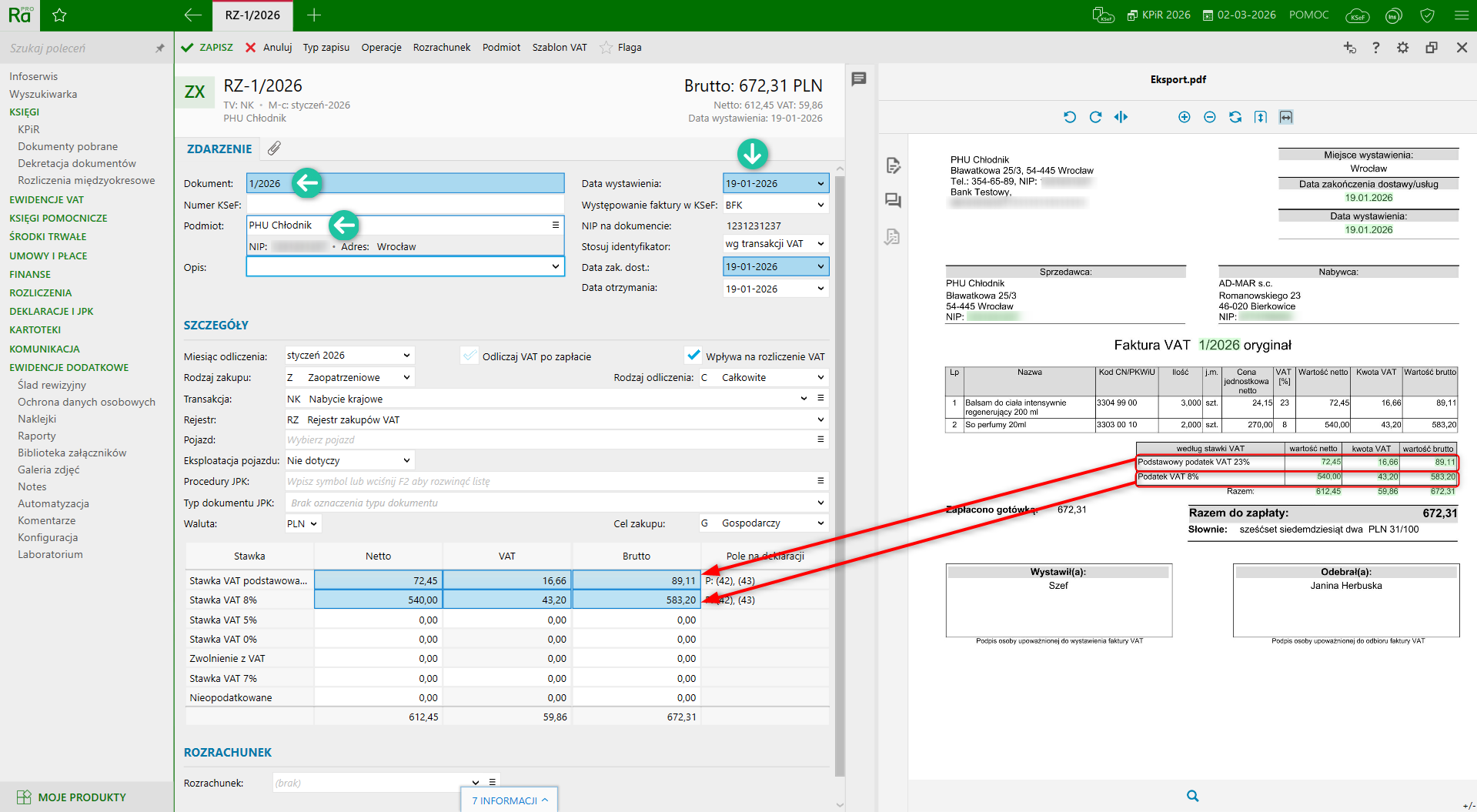This screenshot has width=1477, height=812.
Task: Rotate the PDF preview left
Action: 1070,117
